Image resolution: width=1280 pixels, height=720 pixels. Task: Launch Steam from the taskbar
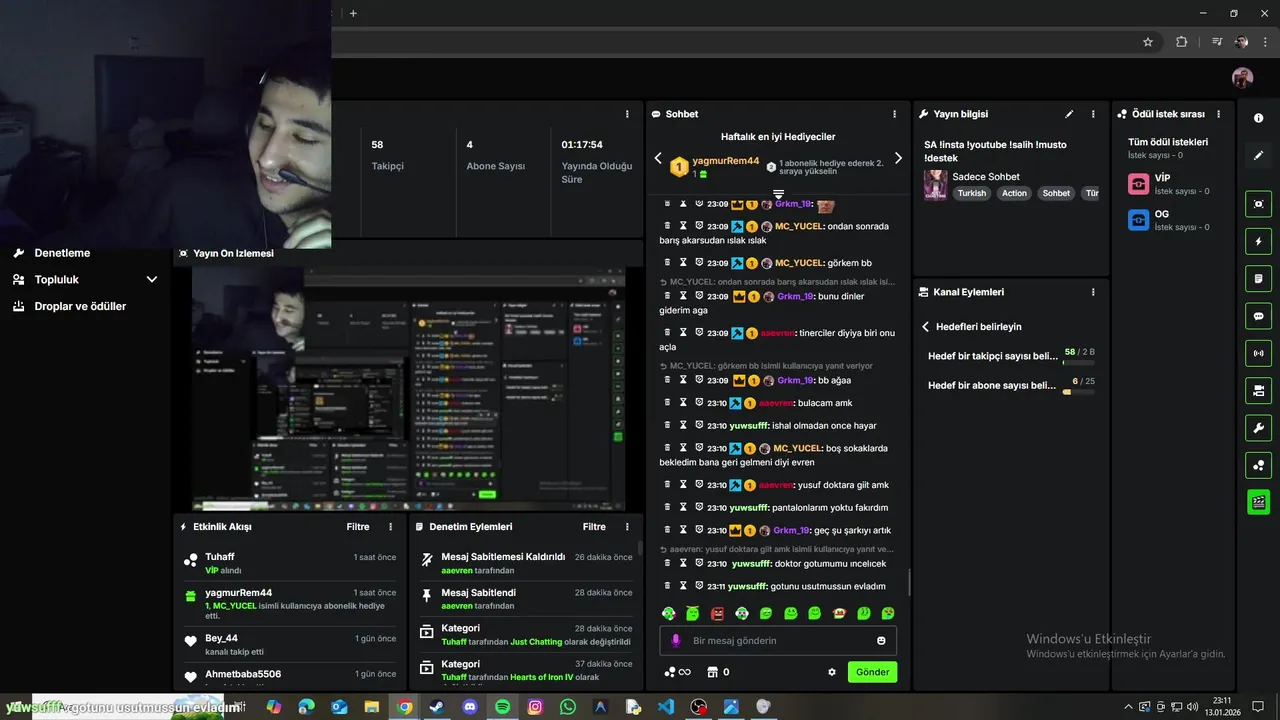click(x=437, y=707)
